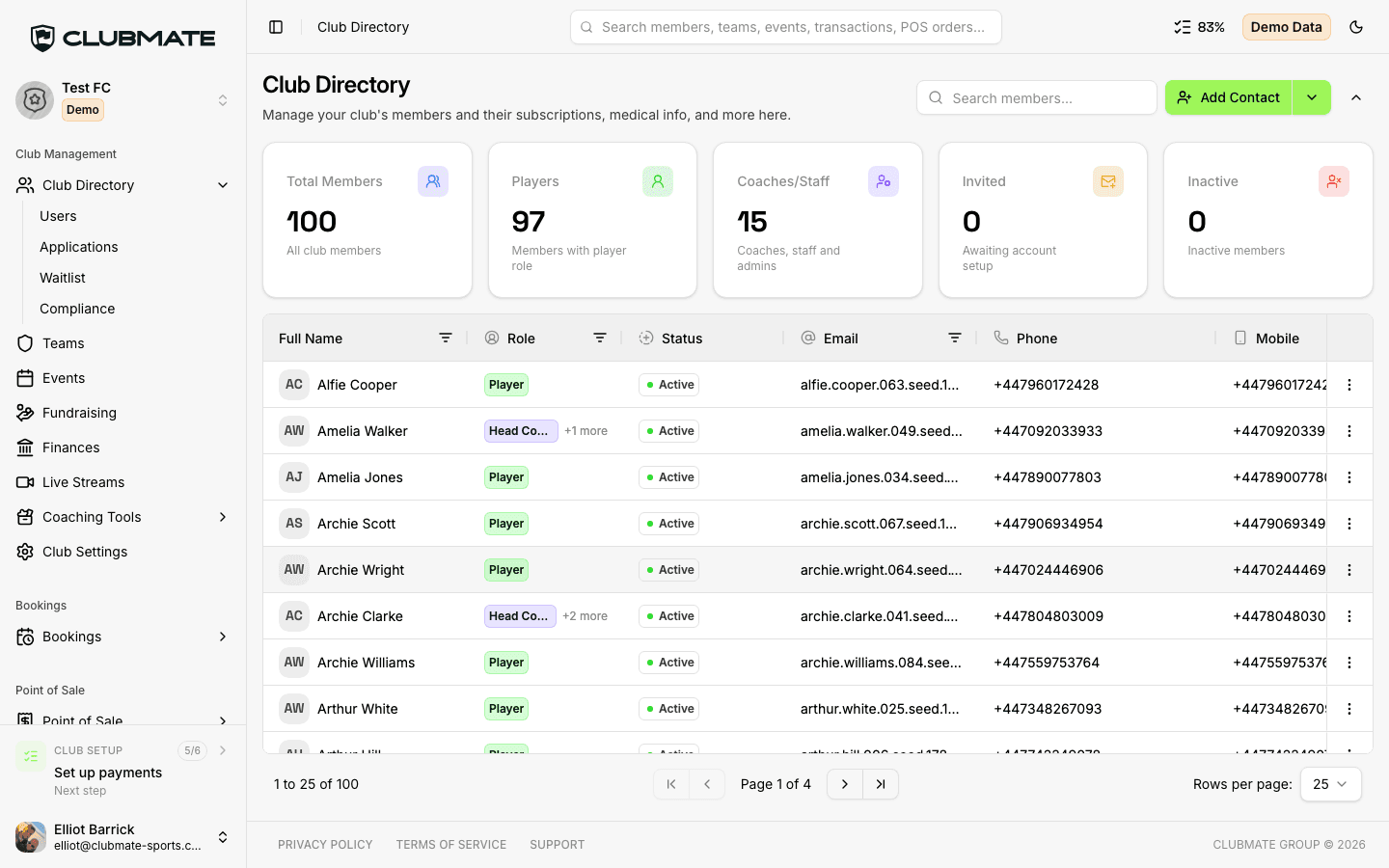
Task: Open the Support link
Action: [558, 845]
